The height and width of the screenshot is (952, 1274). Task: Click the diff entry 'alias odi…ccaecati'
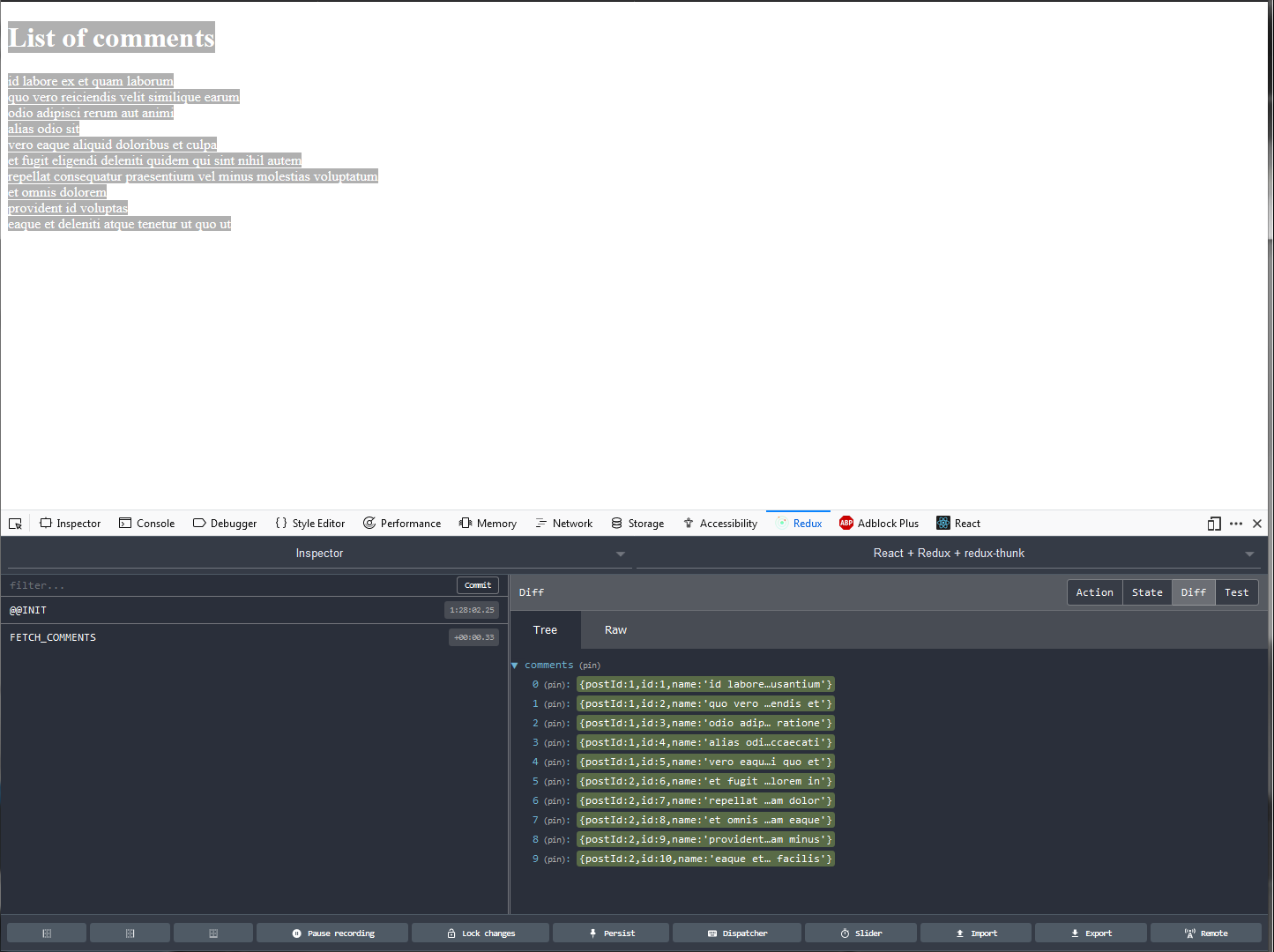[x=705, y=742]
